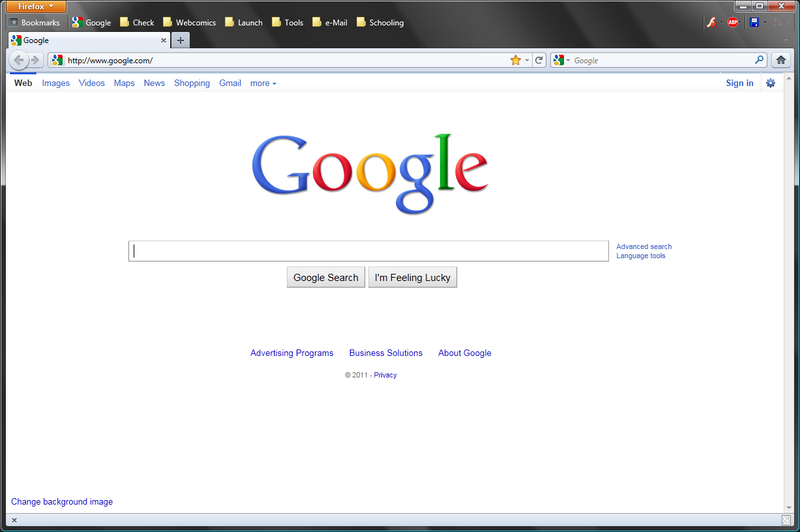Open the Flash block icon dropdown arrow

click(721, 22)
